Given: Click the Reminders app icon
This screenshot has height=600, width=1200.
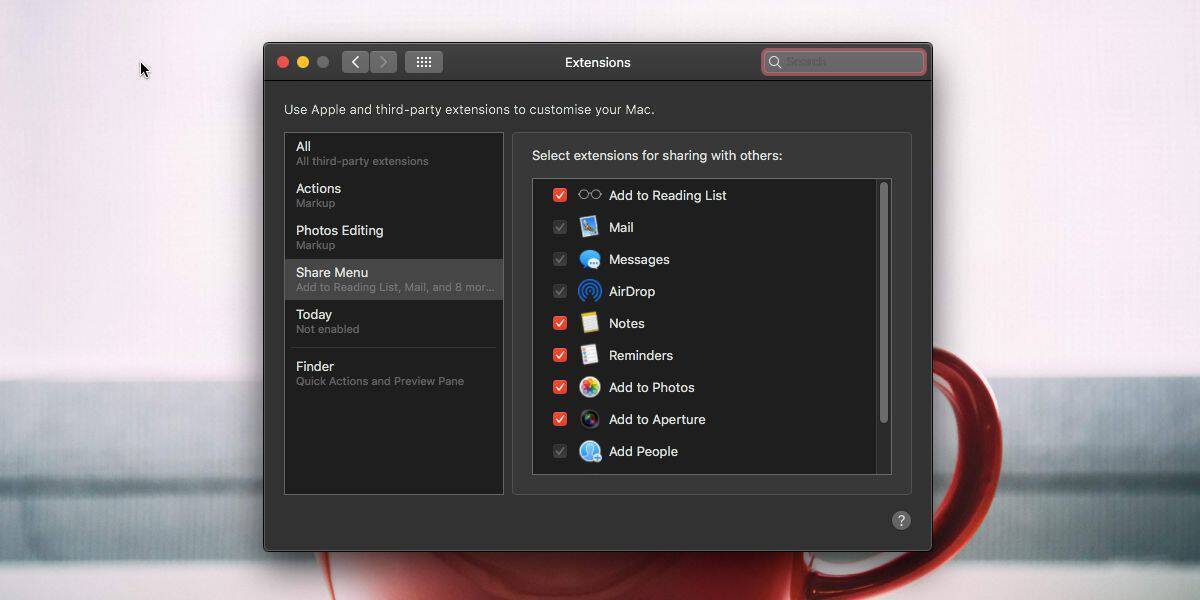Looking at the screenshot, I should (x=590, y=355).
